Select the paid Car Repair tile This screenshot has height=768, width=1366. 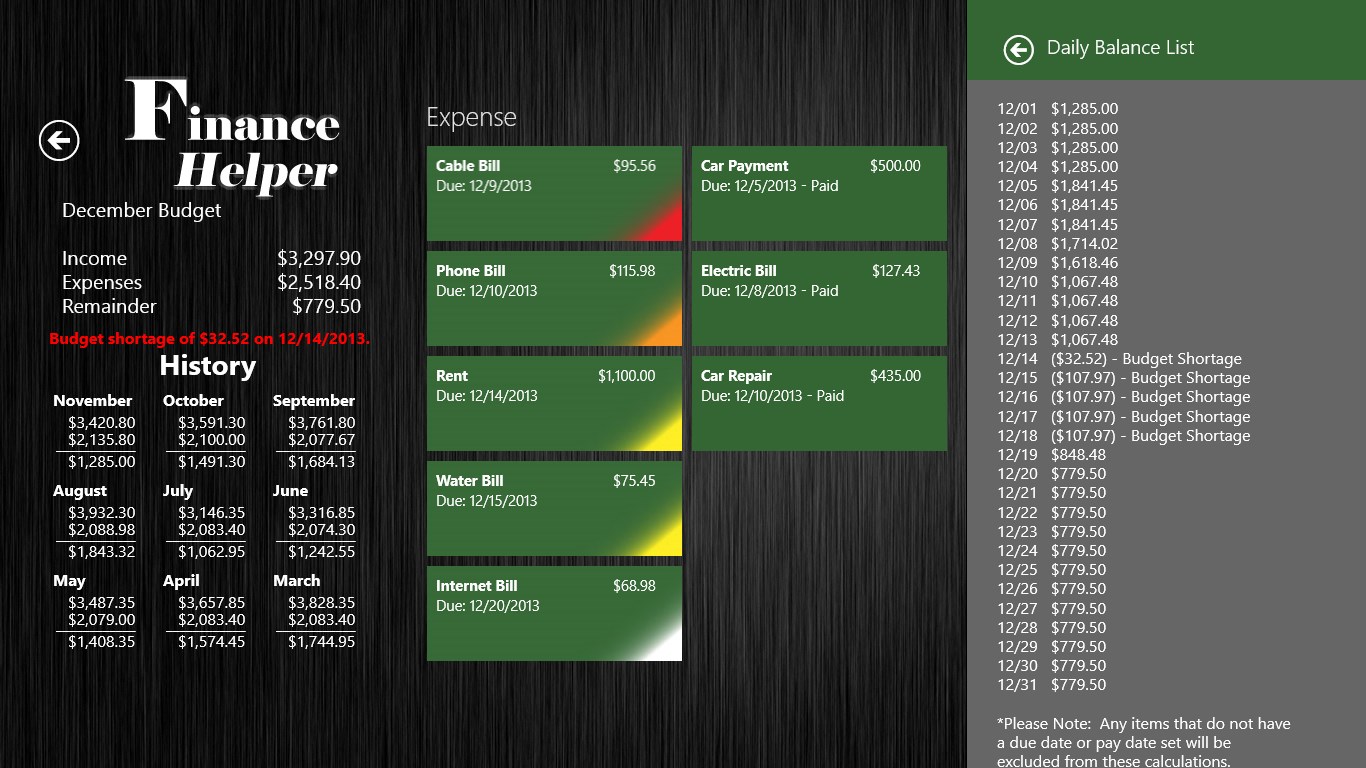point(819,403)
